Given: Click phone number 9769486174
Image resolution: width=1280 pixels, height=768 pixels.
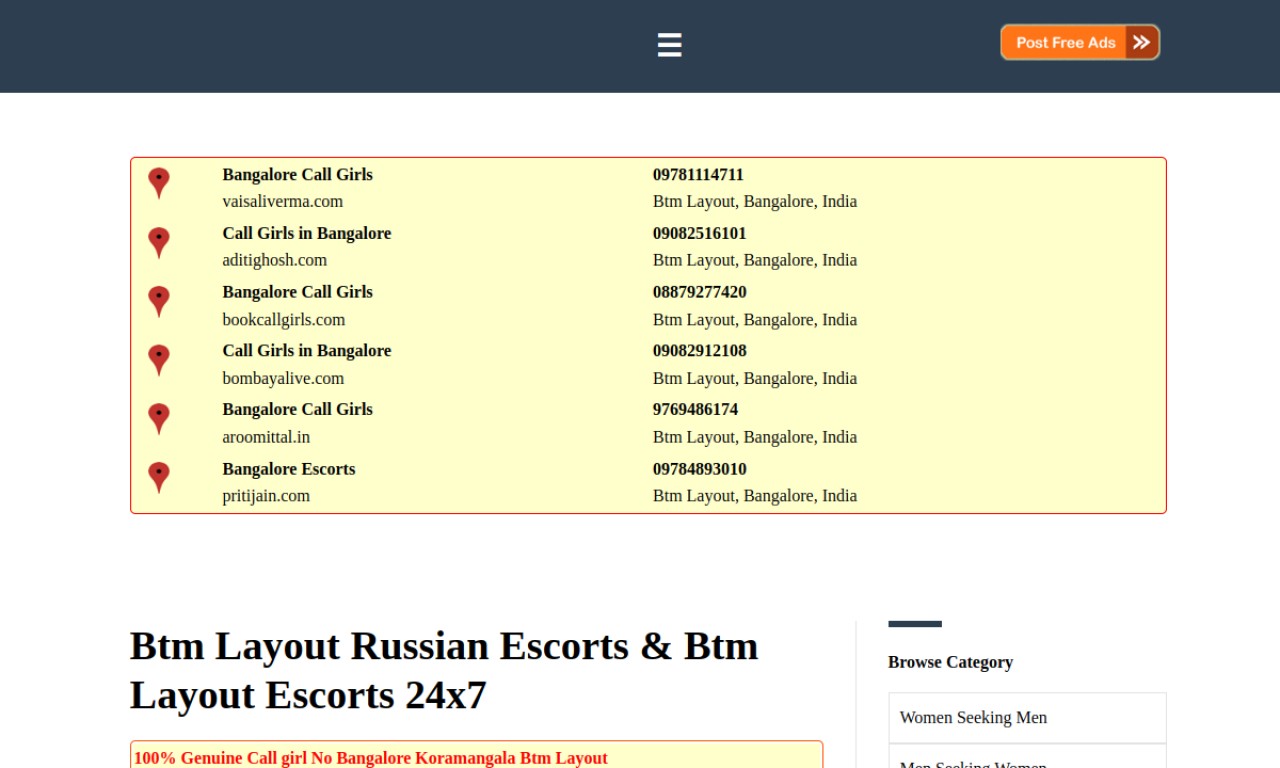Looking at the screenshot, I should 696,410.
